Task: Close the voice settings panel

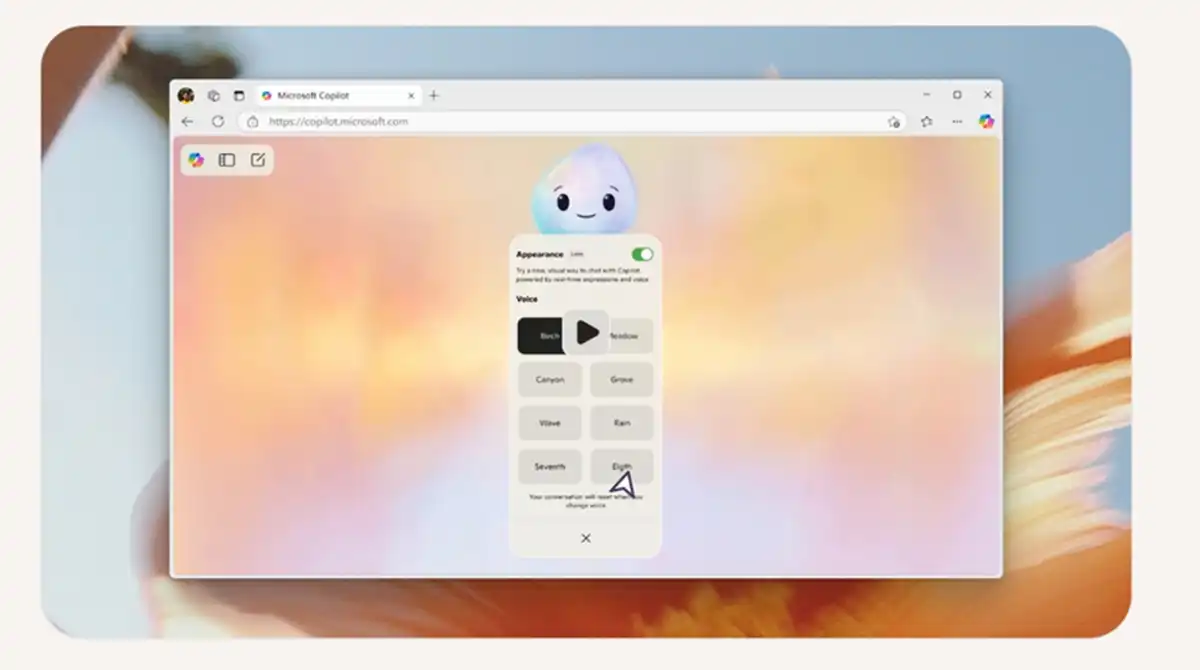Action: click(586, 538)
